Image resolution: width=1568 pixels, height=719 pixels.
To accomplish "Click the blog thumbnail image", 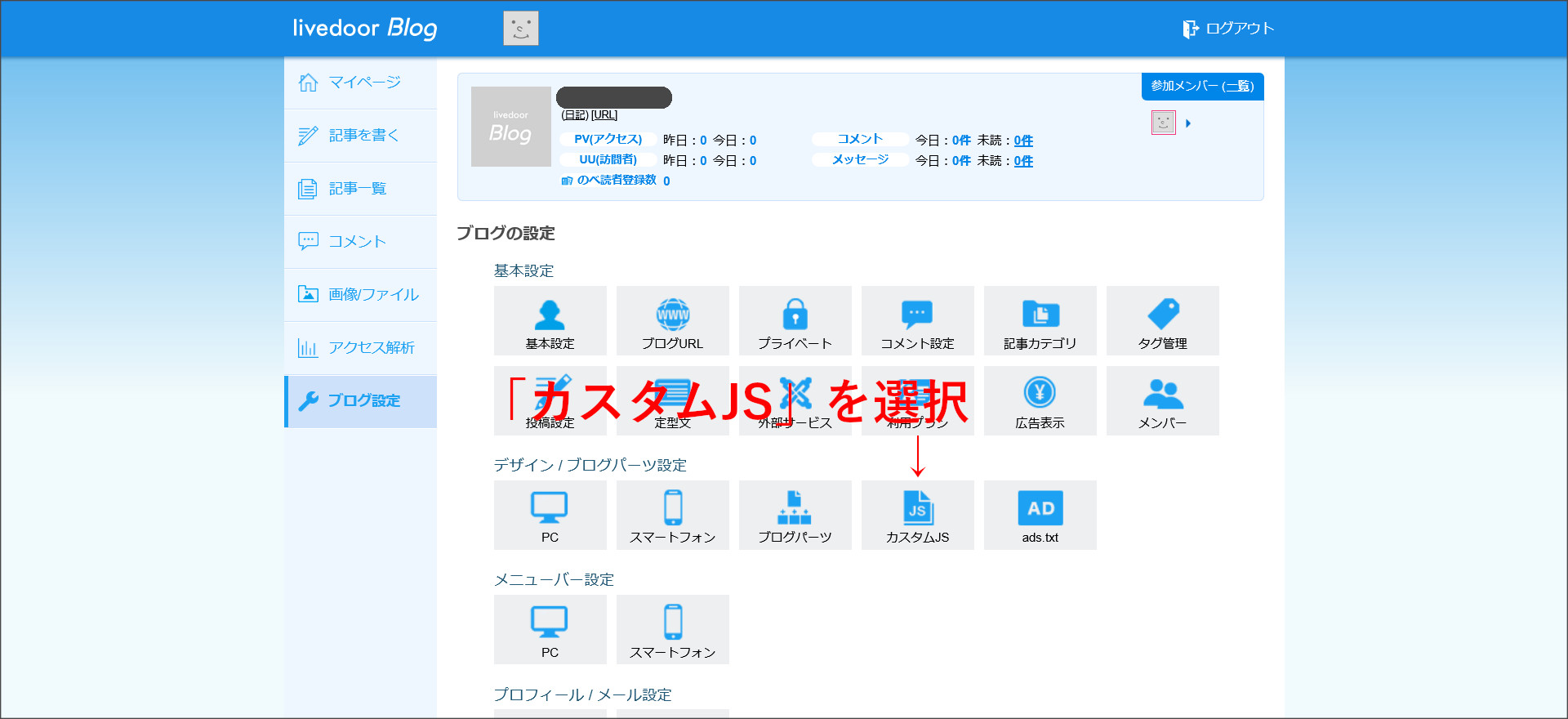I will pyautogui.click(x=511, y=127).
